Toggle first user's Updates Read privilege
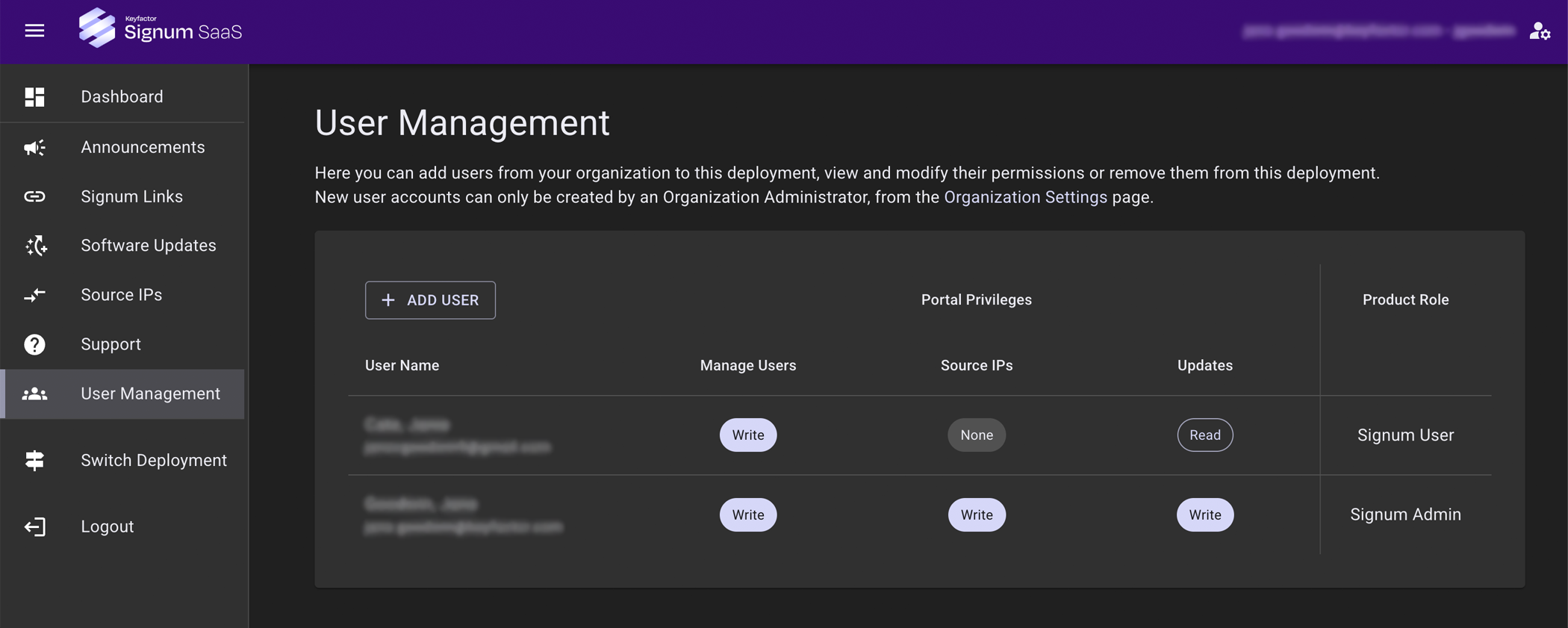This screenshot has width=1568, height=628. tap(1204, 435)
